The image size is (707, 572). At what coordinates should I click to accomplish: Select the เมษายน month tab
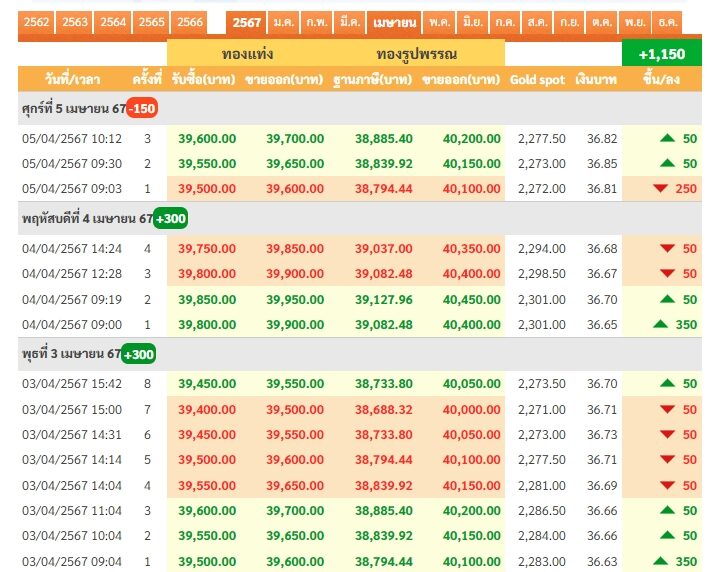(x=394, y=22)
